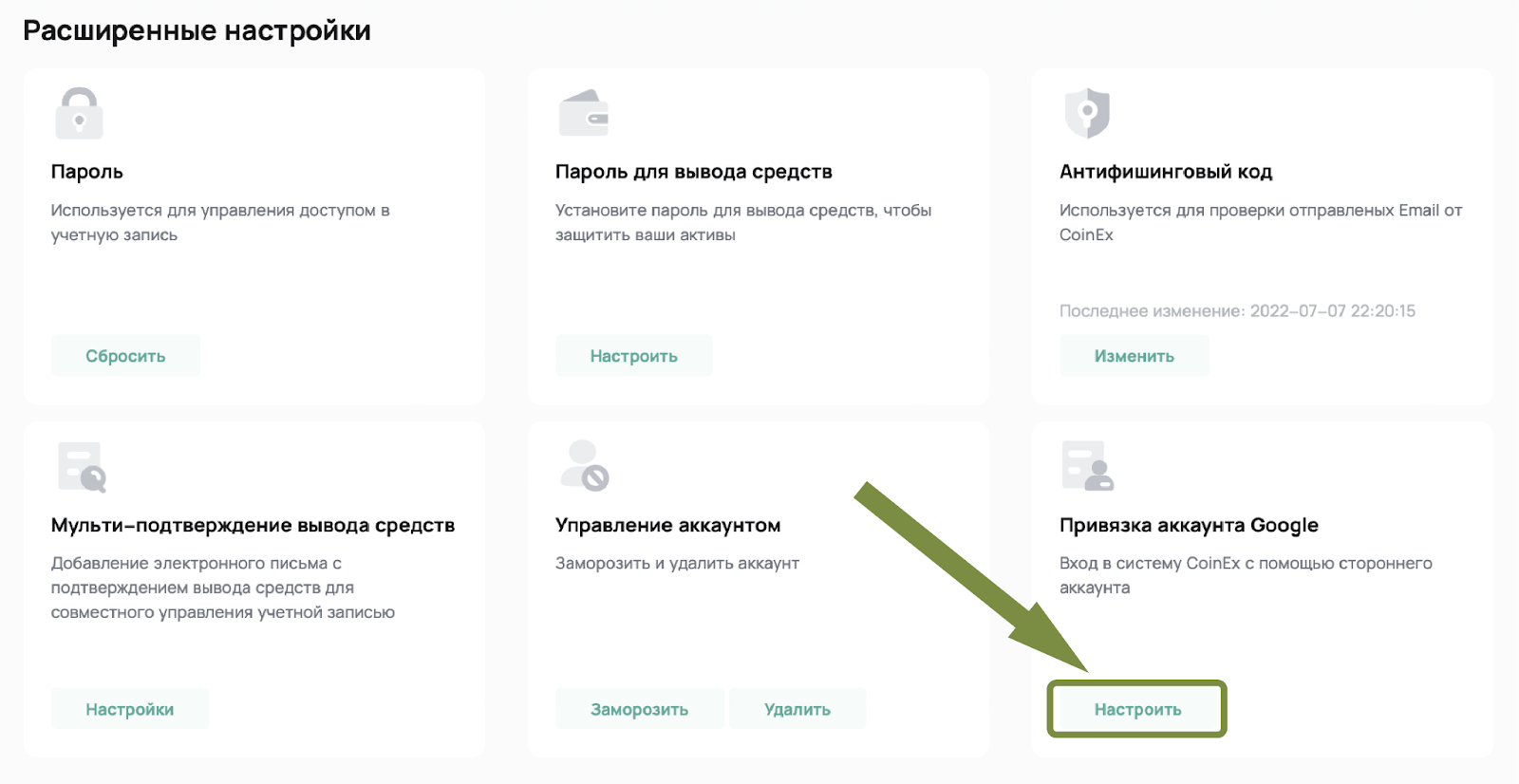Click the Управление аккаунтом title
This screenshot has height=784, width=1519.
pyautogui.click(x=667, y=525)
